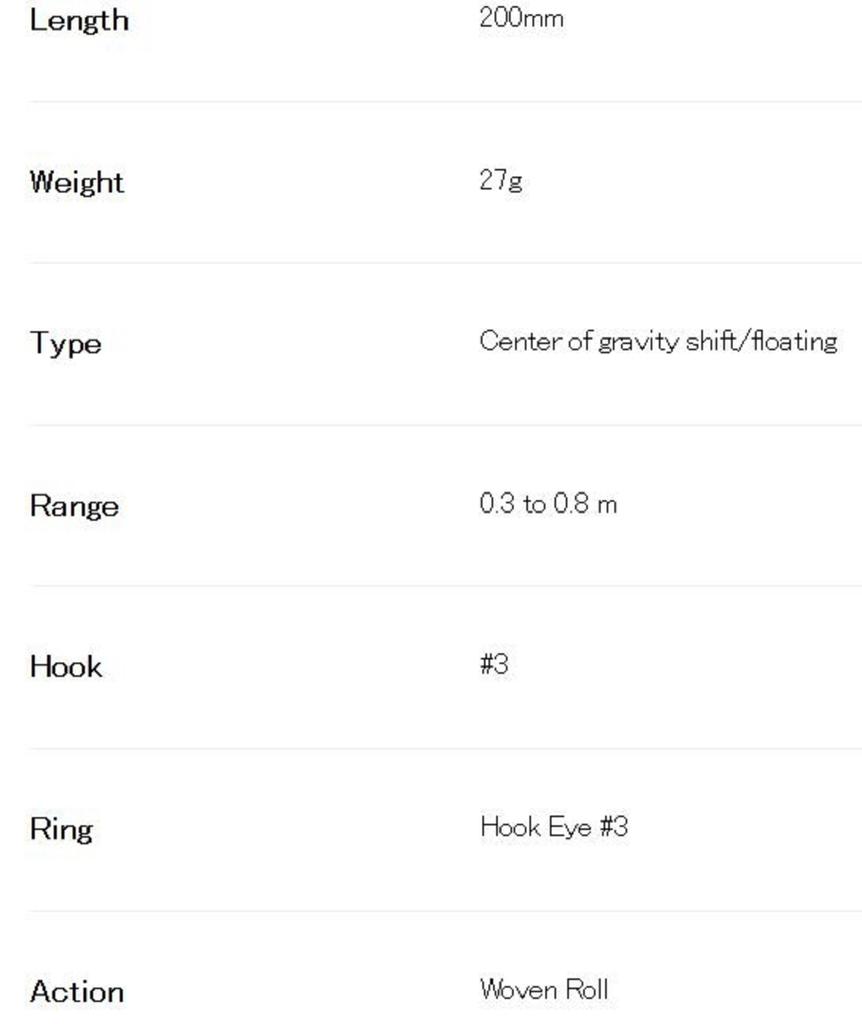Click the Hook label
The image size is (862, 1024).
[x=66, y=667]
